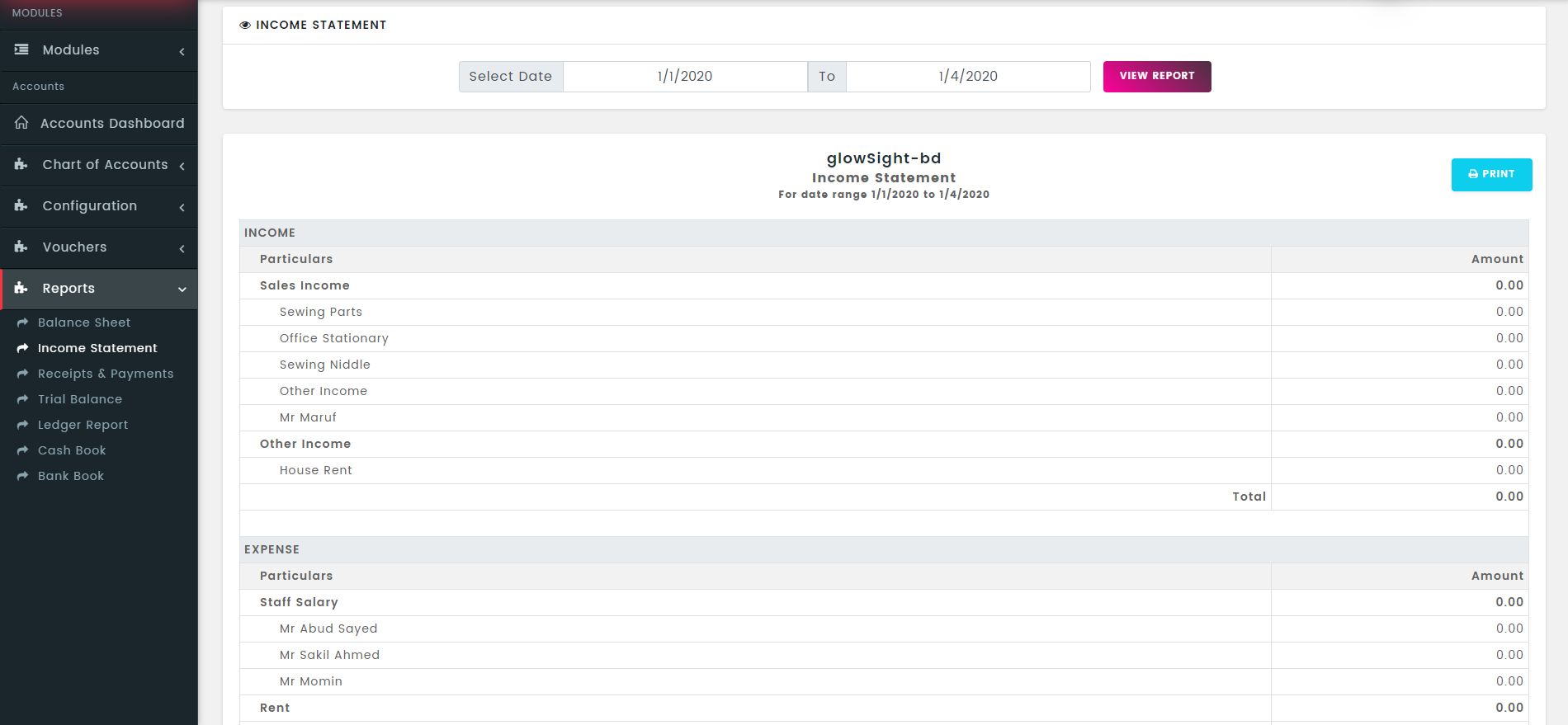The height and width of the screenshot is (725, 1568).
Task: Click the puzzle icon beside Configuration
Action: pyautogui.click(x=21, y=205)
